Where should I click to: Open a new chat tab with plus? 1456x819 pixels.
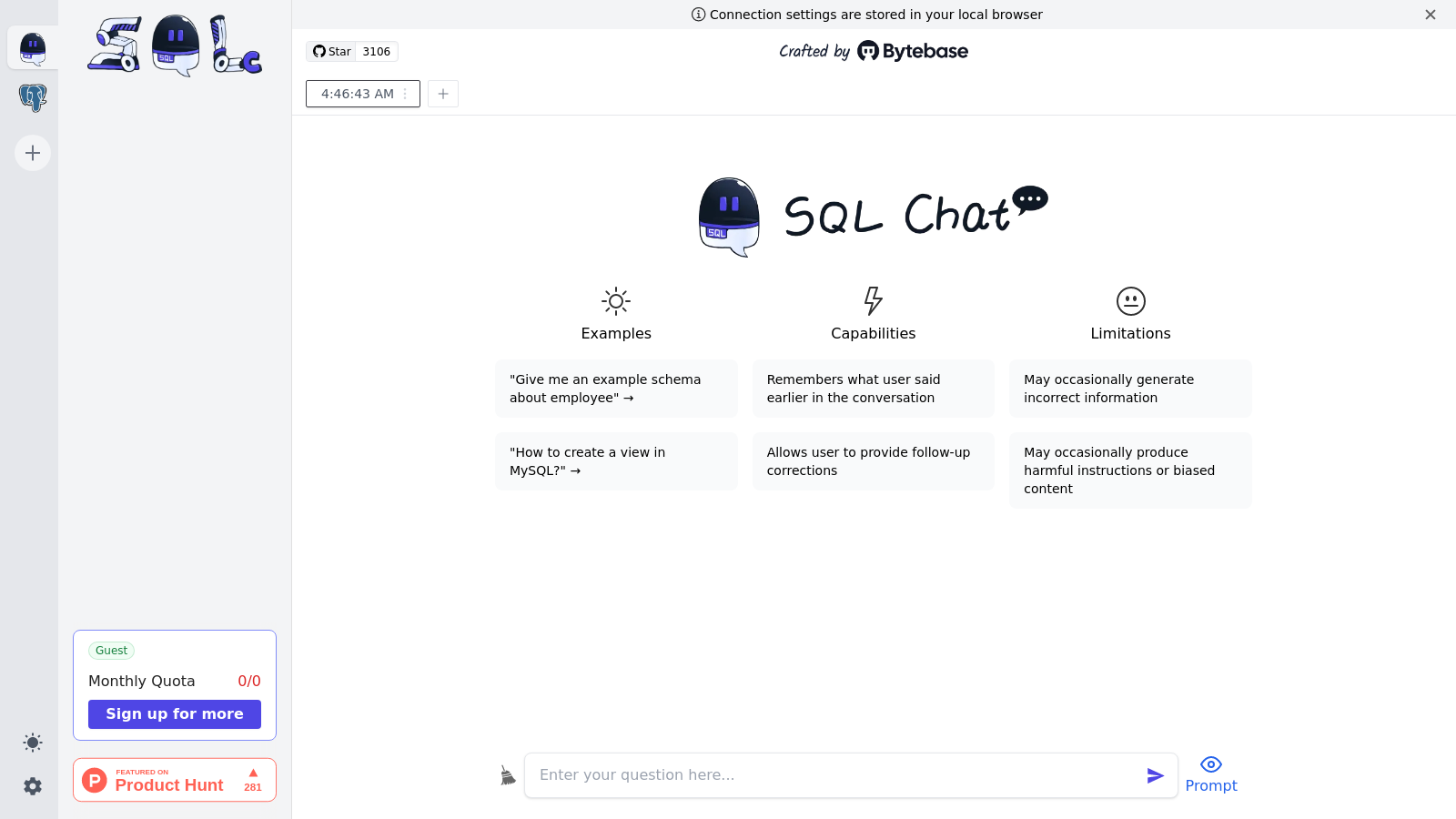click(x=443, y=94)
